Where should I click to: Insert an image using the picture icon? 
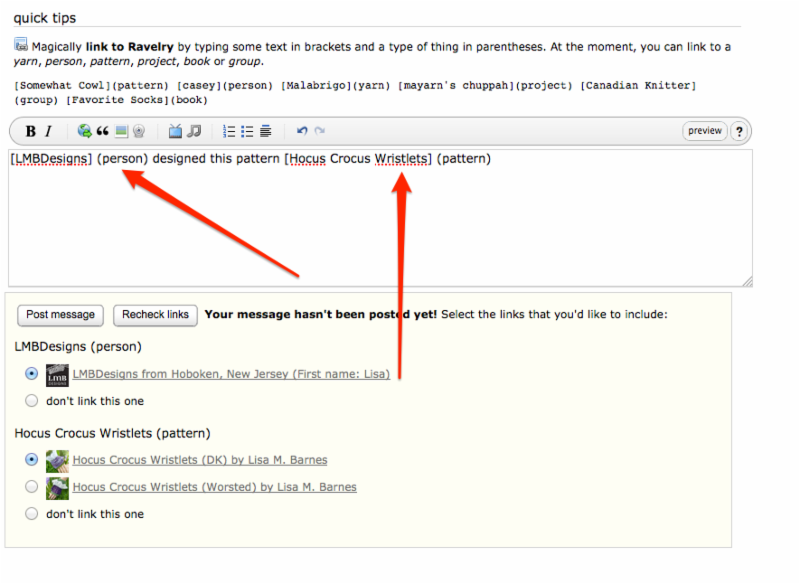tap(121, 131)
